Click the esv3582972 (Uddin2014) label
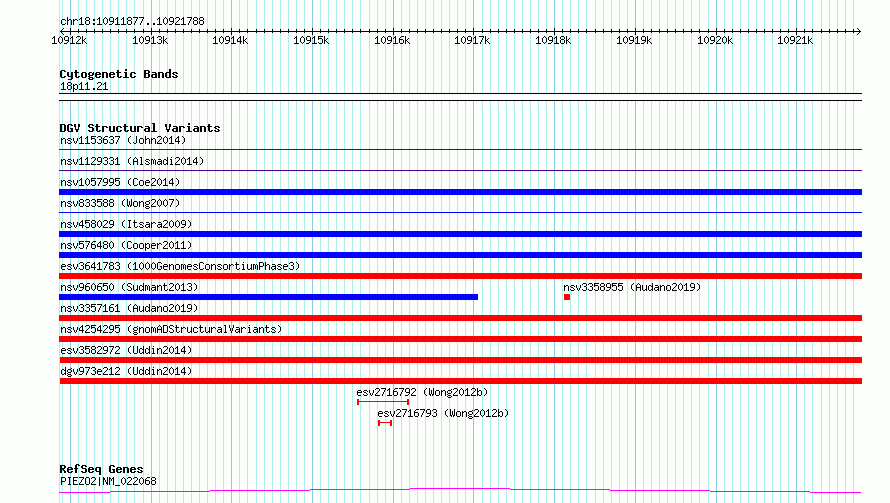This screenshot has height=503, width=890. tap(126, 350)
